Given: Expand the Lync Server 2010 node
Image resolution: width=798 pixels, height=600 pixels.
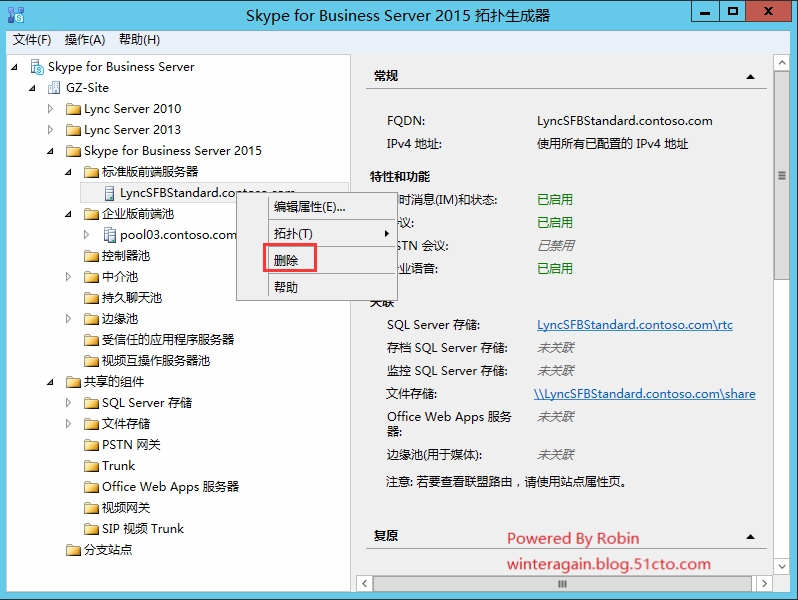Looking at the screenshot, I should click(x=50, y=109).
